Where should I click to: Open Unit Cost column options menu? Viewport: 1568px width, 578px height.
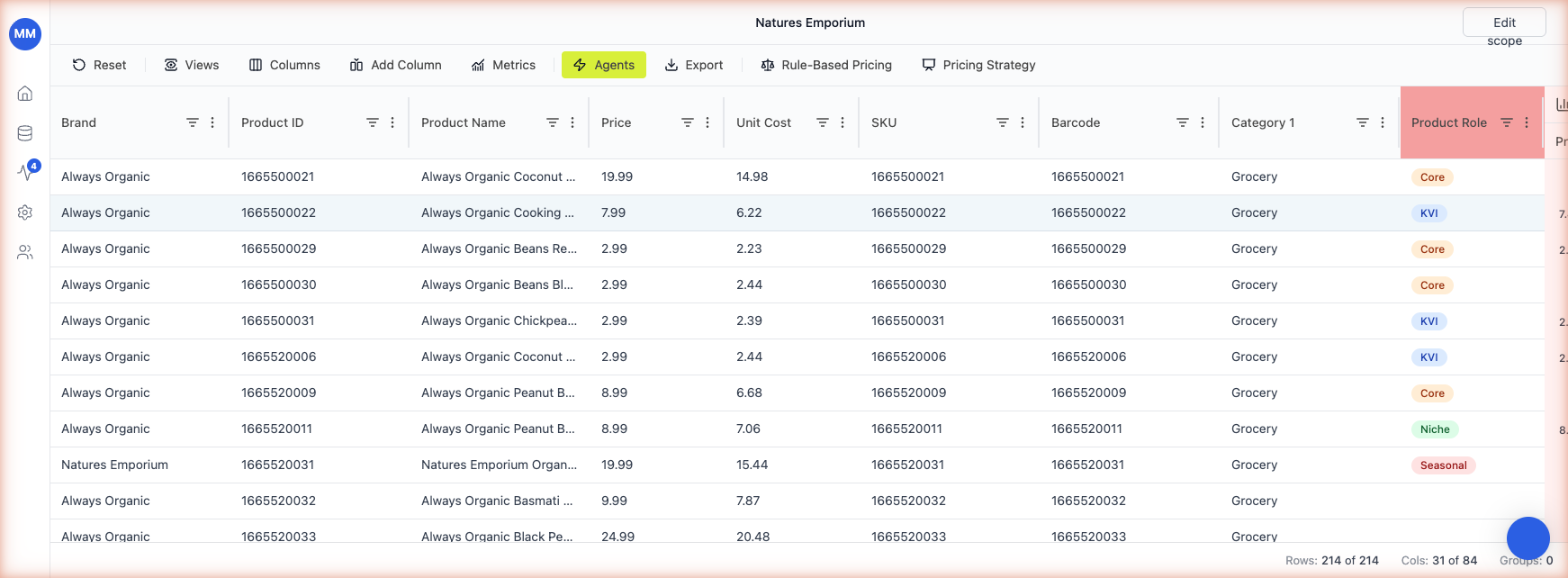[x=843, y=122]
